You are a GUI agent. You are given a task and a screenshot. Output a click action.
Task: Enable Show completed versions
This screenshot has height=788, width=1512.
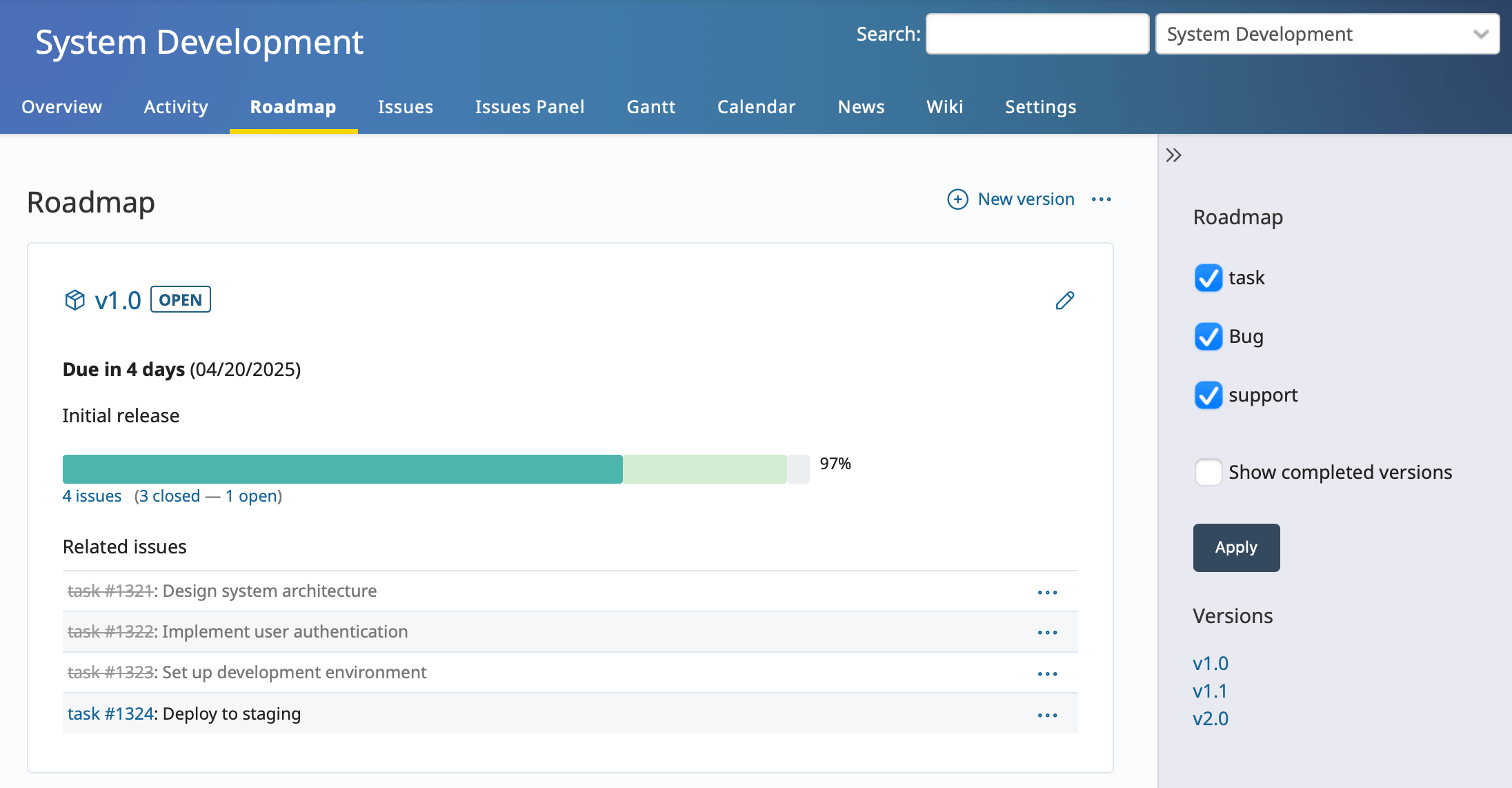click(1208, 472)
